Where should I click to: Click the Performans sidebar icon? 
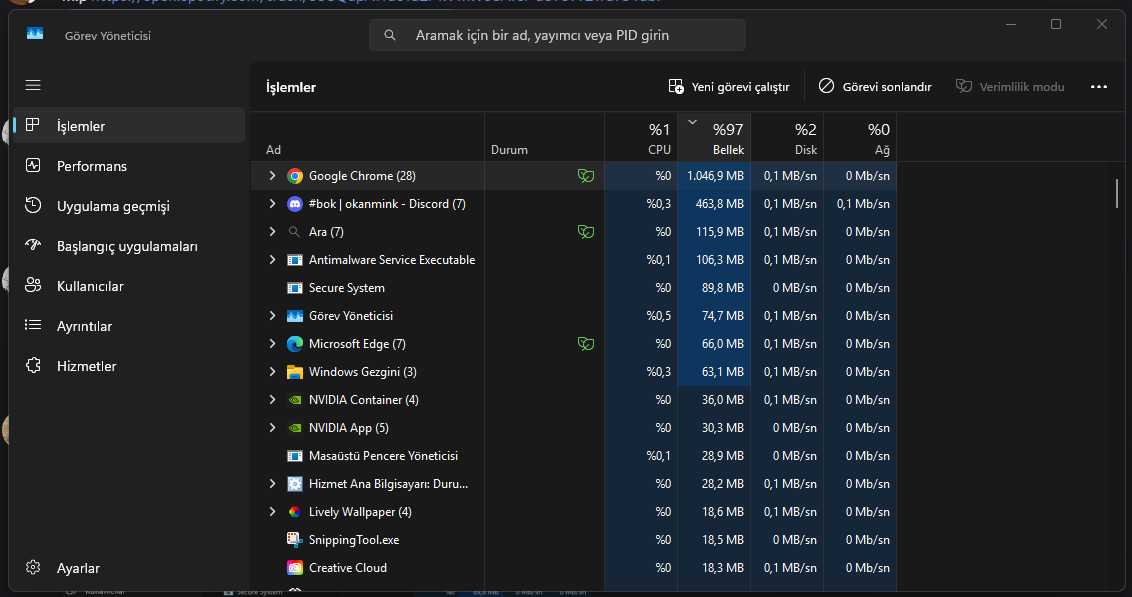pos(33,165)
